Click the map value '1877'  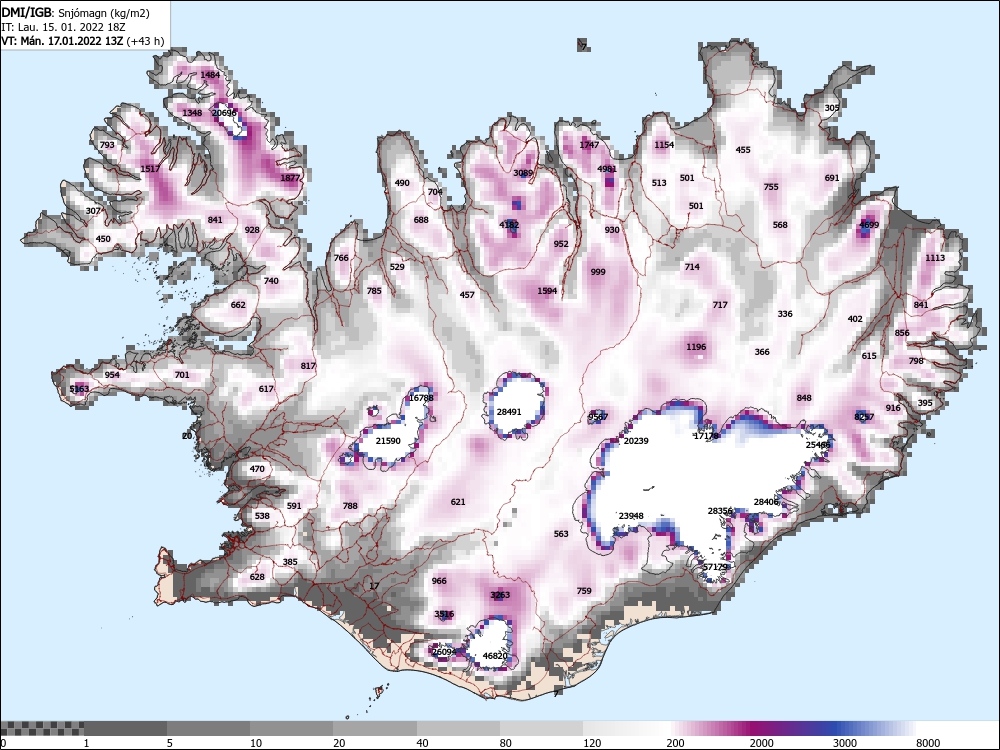290,178
